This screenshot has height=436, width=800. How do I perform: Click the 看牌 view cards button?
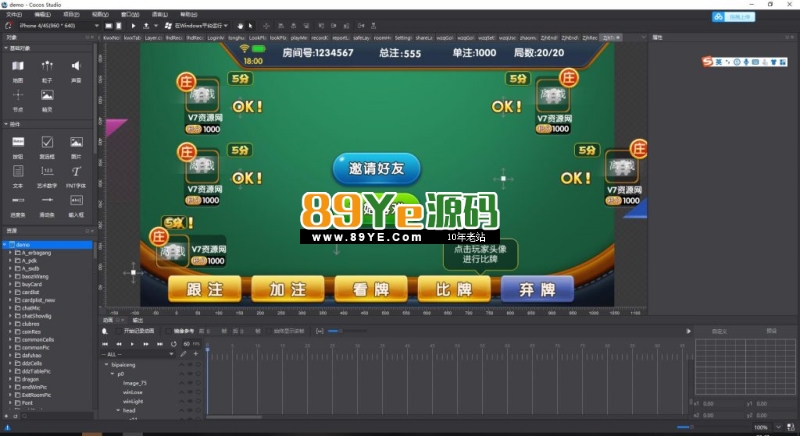pyautogui.click(x=371, y=289)
